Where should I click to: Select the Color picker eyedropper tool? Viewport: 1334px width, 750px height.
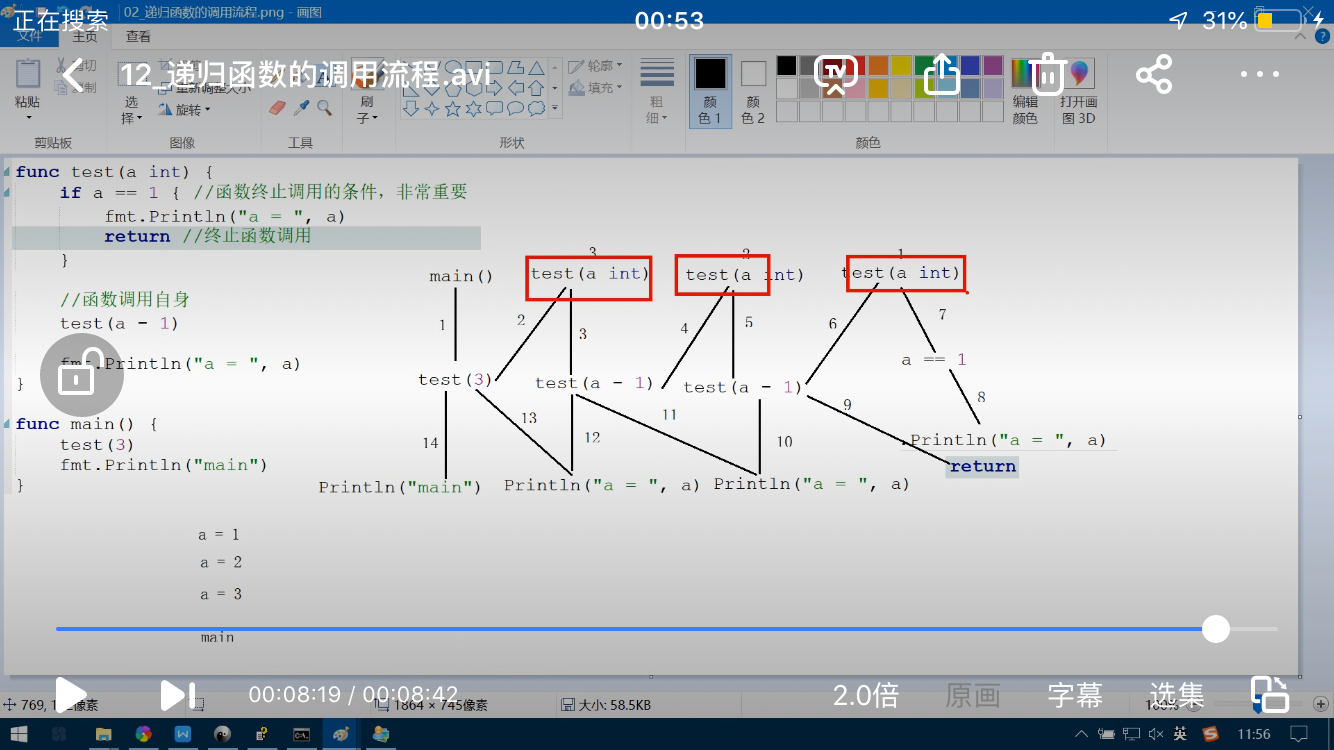tap(301, 107)
